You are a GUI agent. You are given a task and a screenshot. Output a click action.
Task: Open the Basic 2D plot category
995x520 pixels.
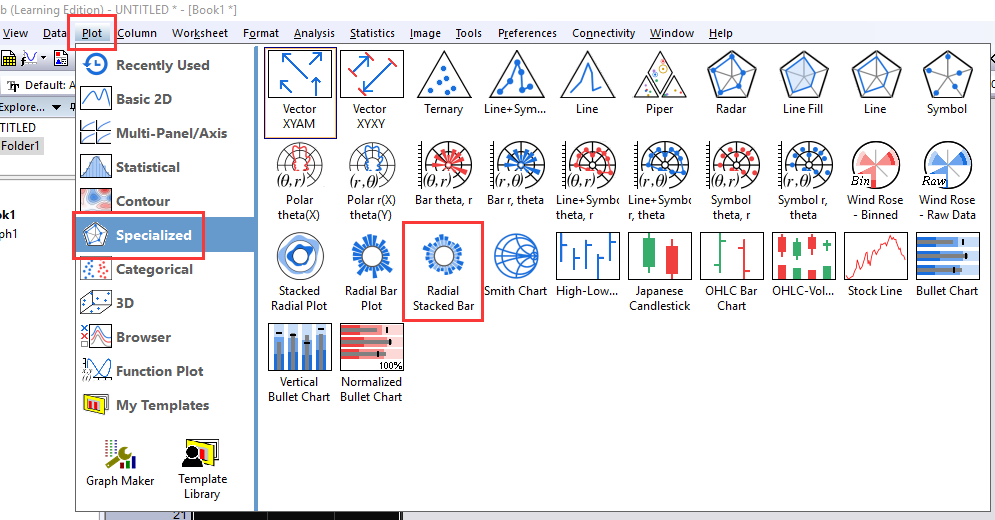point(165,99)
